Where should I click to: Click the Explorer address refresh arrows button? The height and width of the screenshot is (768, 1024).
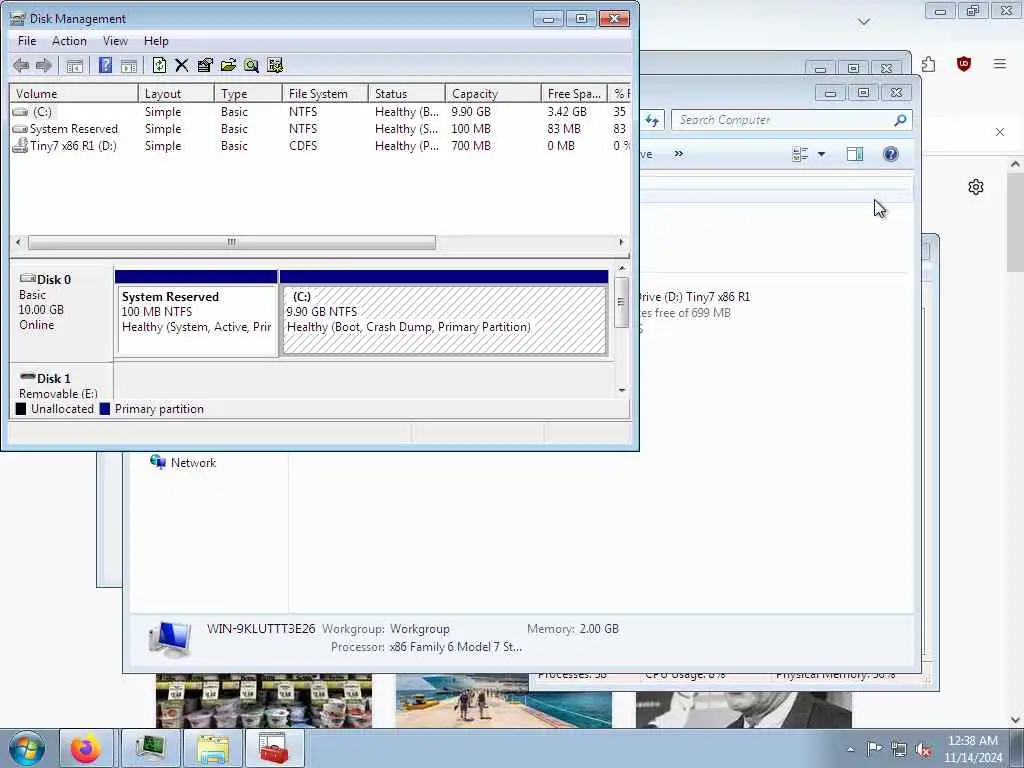click(x=652, y=120)
